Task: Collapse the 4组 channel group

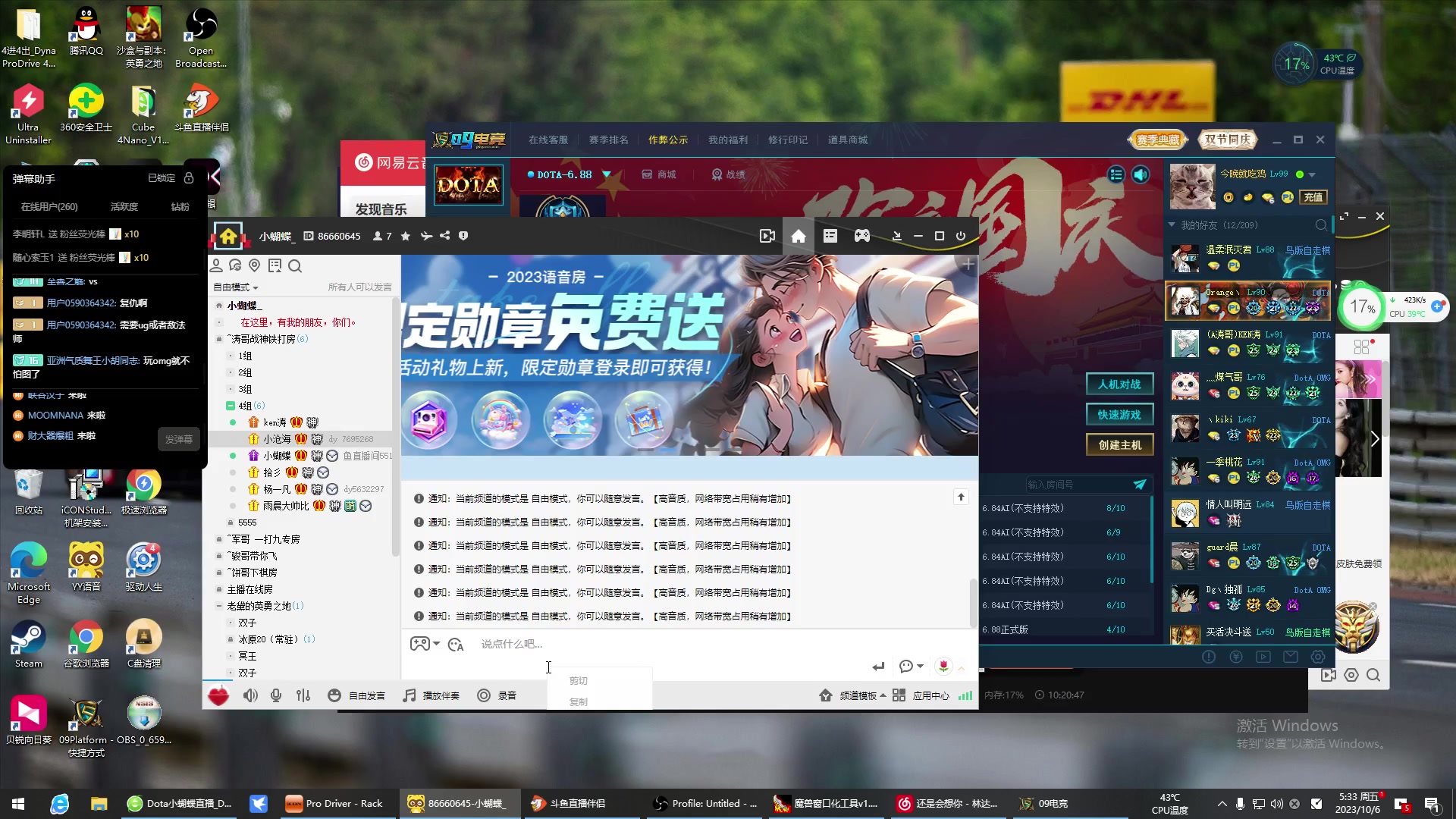Action: (x=231, y=406)
